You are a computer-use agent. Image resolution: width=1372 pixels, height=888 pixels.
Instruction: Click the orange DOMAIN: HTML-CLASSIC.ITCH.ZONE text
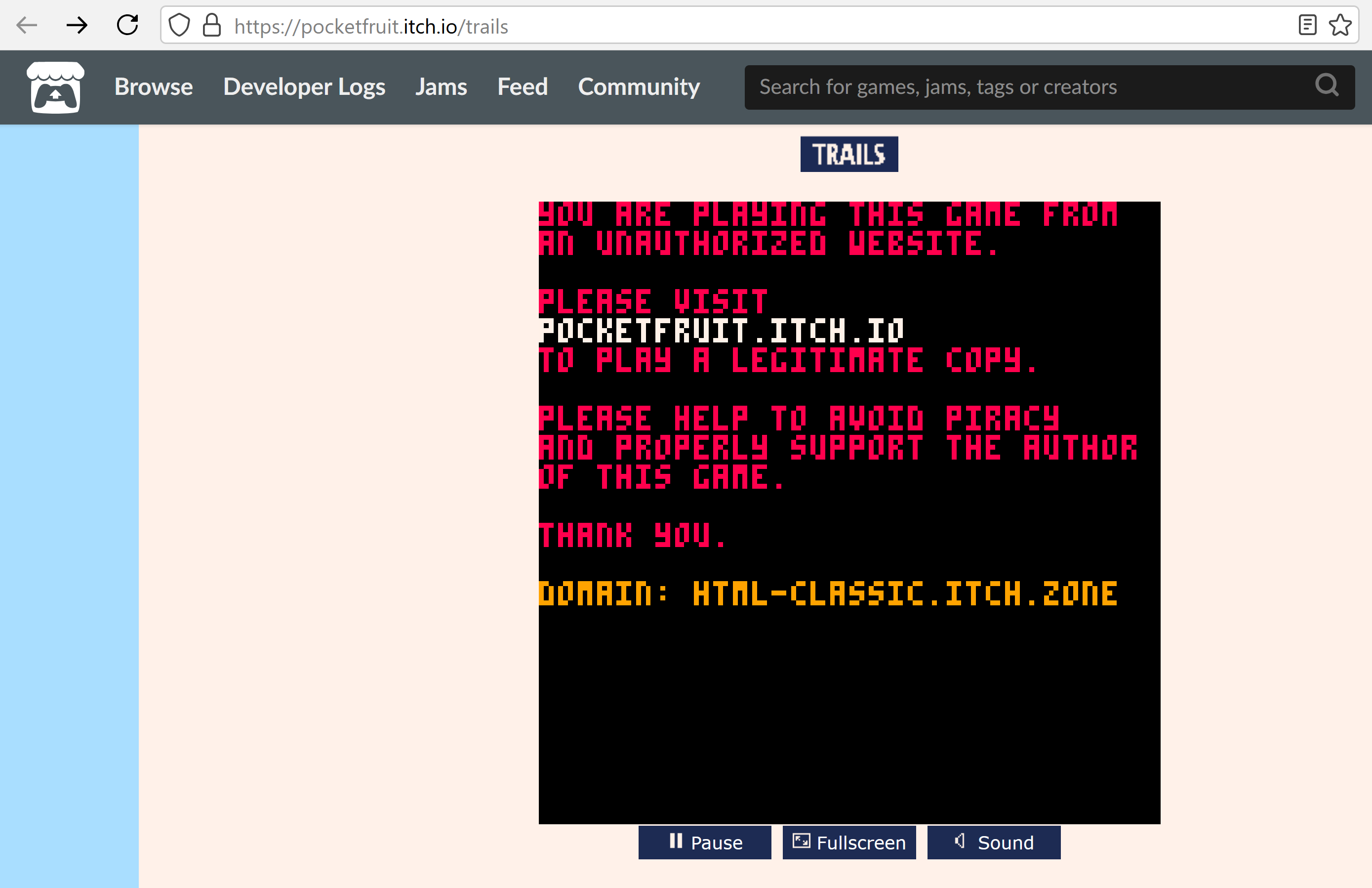[x=829, y=593]
